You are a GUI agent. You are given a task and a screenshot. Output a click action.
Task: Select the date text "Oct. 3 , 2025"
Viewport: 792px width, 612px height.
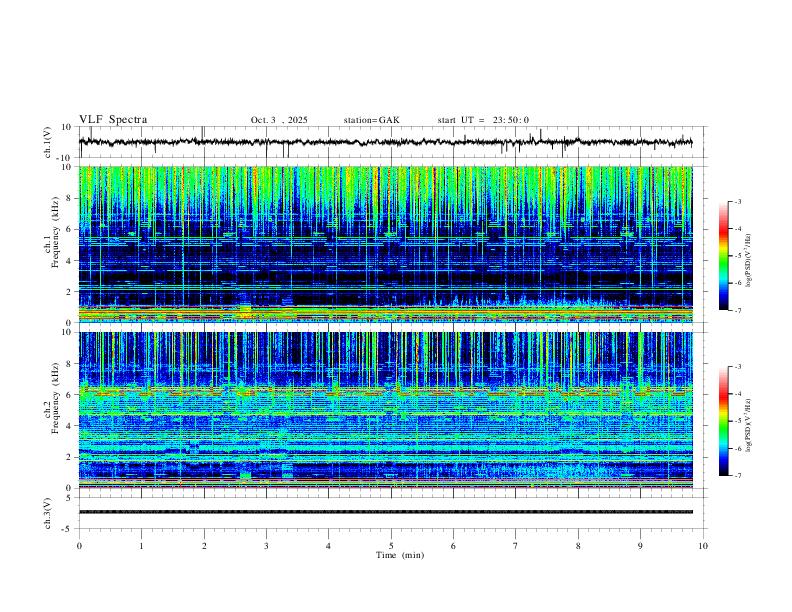279,120
